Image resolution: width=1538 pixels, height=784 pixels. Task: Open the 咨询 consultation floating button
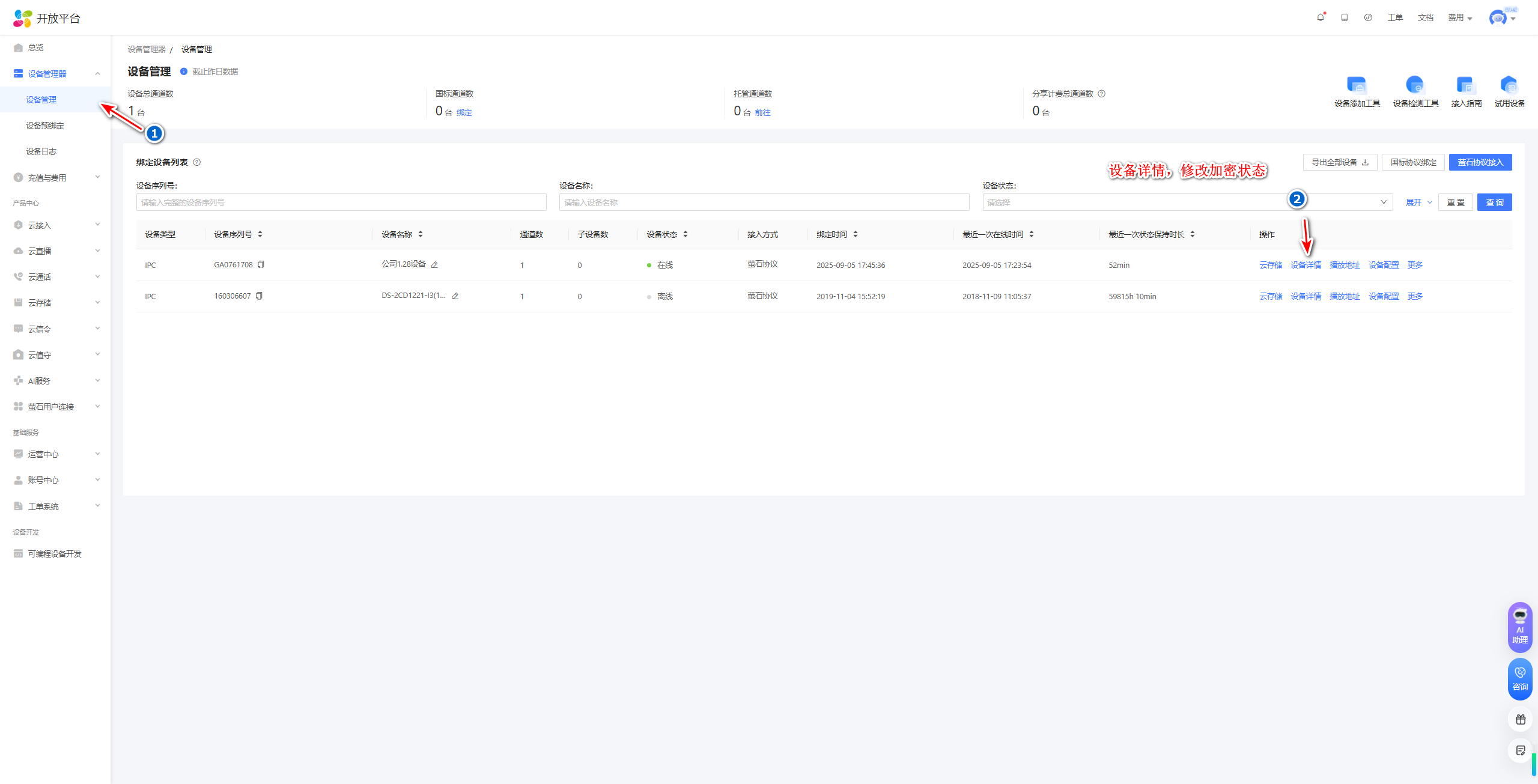[x=1519, y=679]
